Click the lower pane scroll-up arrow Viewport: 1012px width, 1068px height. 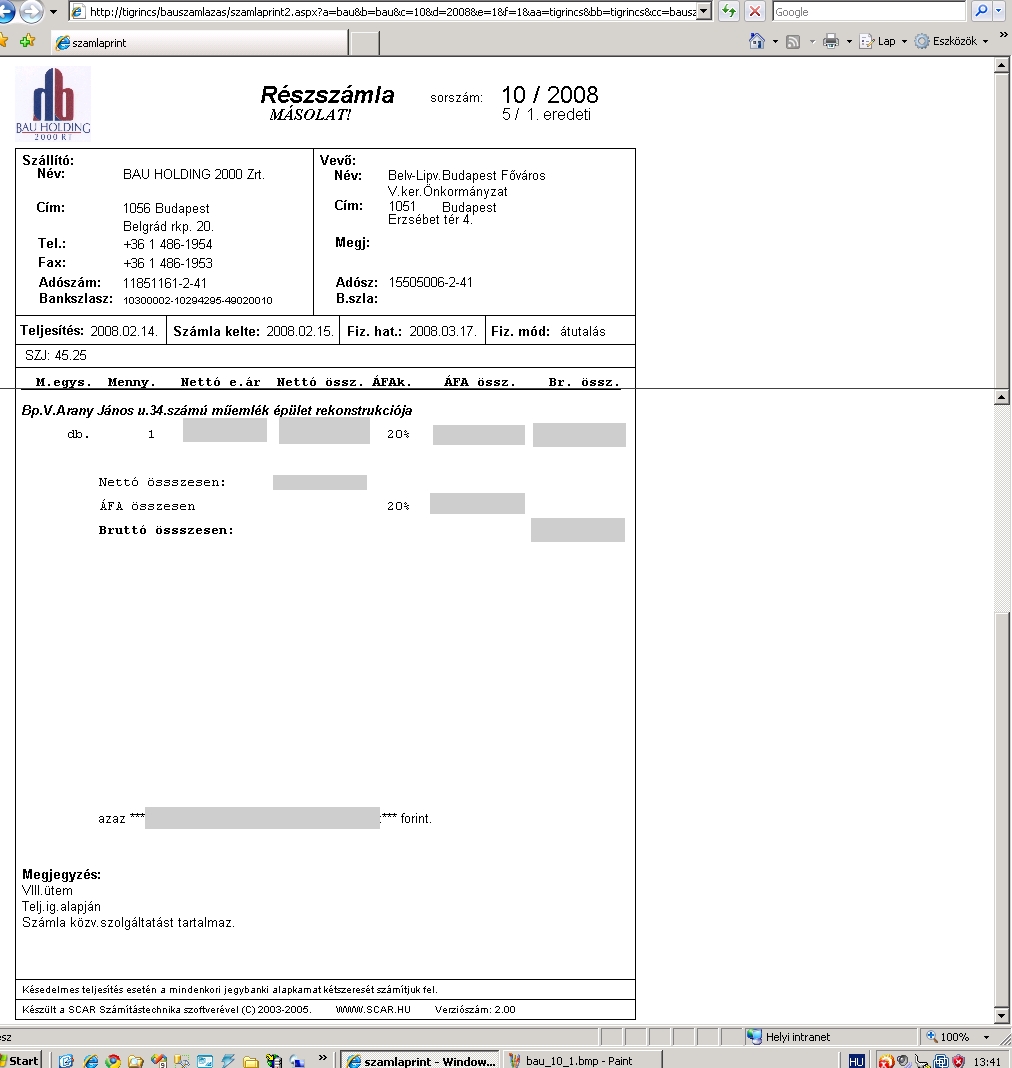click(1001, 397)
